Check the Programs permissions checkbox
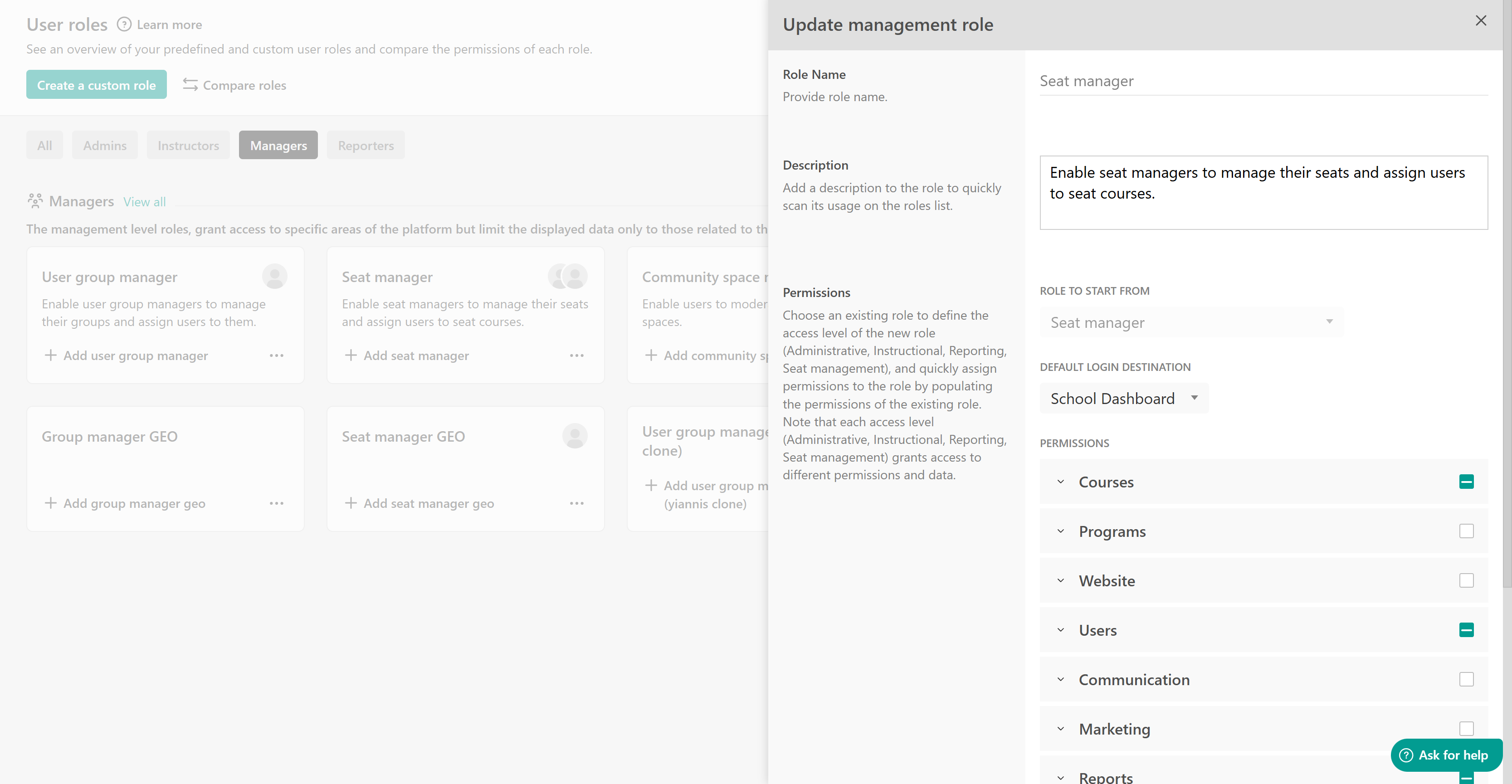The height and width of the screenshot is (784, 1512). (x=1466, y=531)
